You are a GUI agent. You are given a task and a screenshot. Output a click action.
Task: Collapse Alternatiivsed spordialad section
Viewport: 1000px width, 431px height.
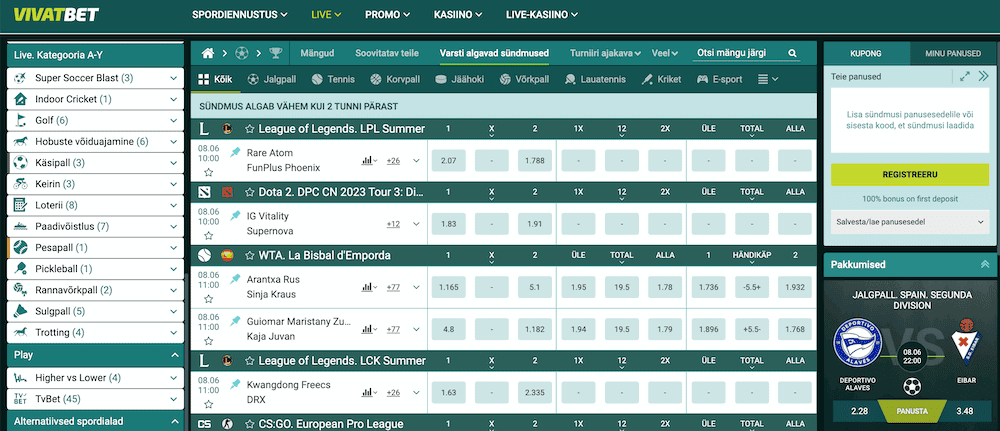click(x=175, y=421)
